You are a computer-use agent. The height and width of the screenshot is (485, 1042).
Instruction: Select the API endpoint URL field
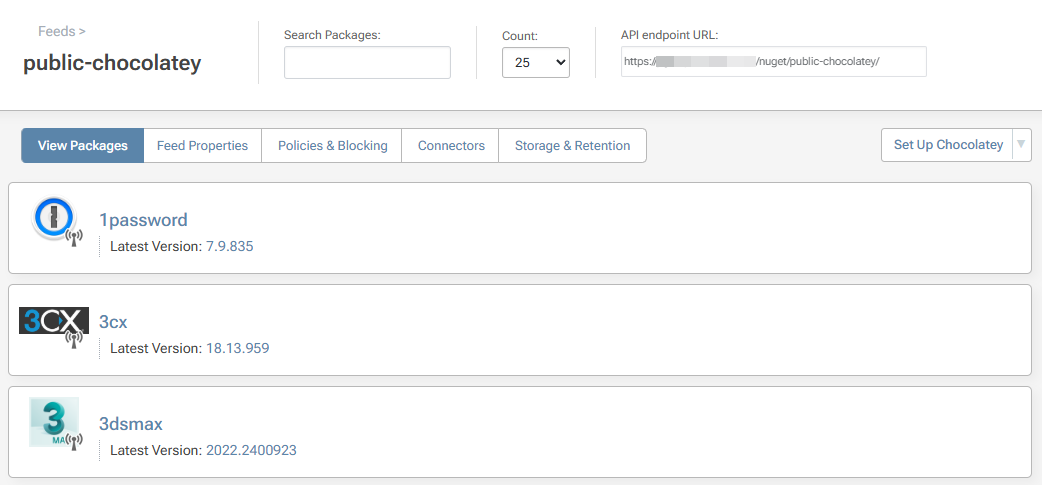tap(774, 62)
